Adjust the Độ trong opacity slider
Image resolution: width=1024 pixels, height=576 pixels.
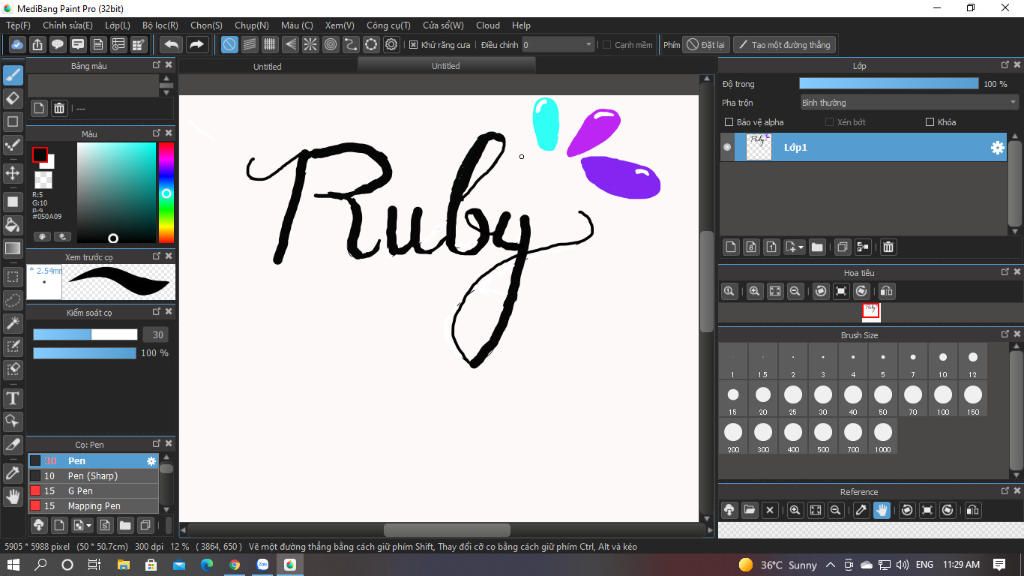[889, 84]
